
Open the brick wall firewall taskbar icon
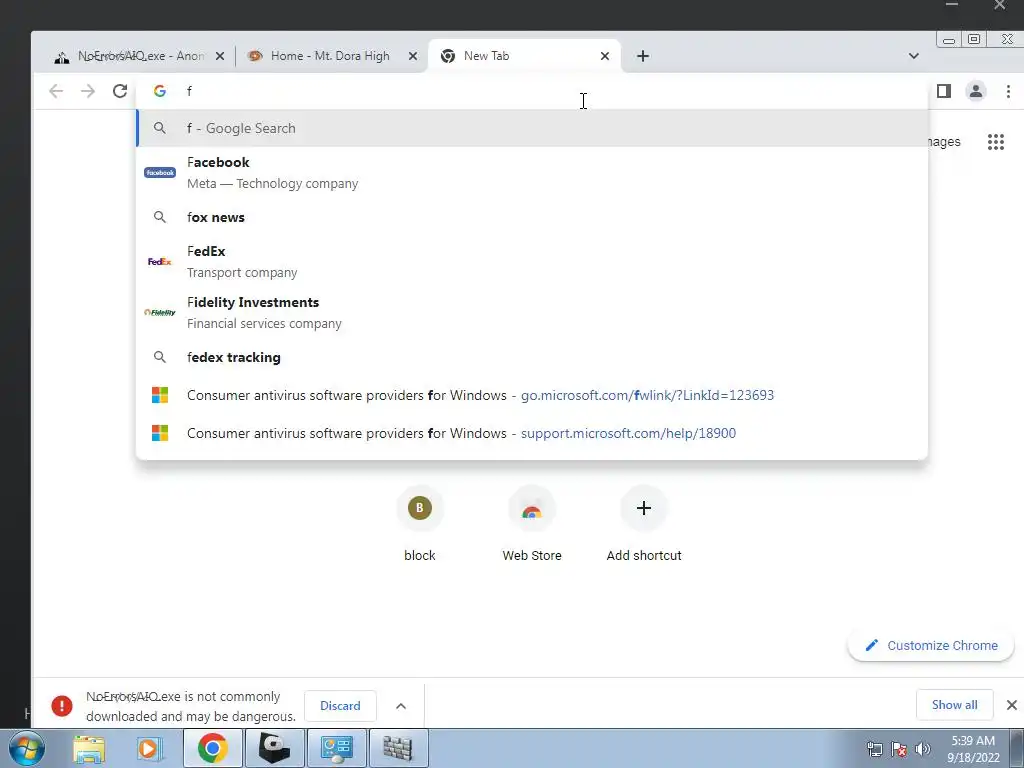(x=398, y=748)
